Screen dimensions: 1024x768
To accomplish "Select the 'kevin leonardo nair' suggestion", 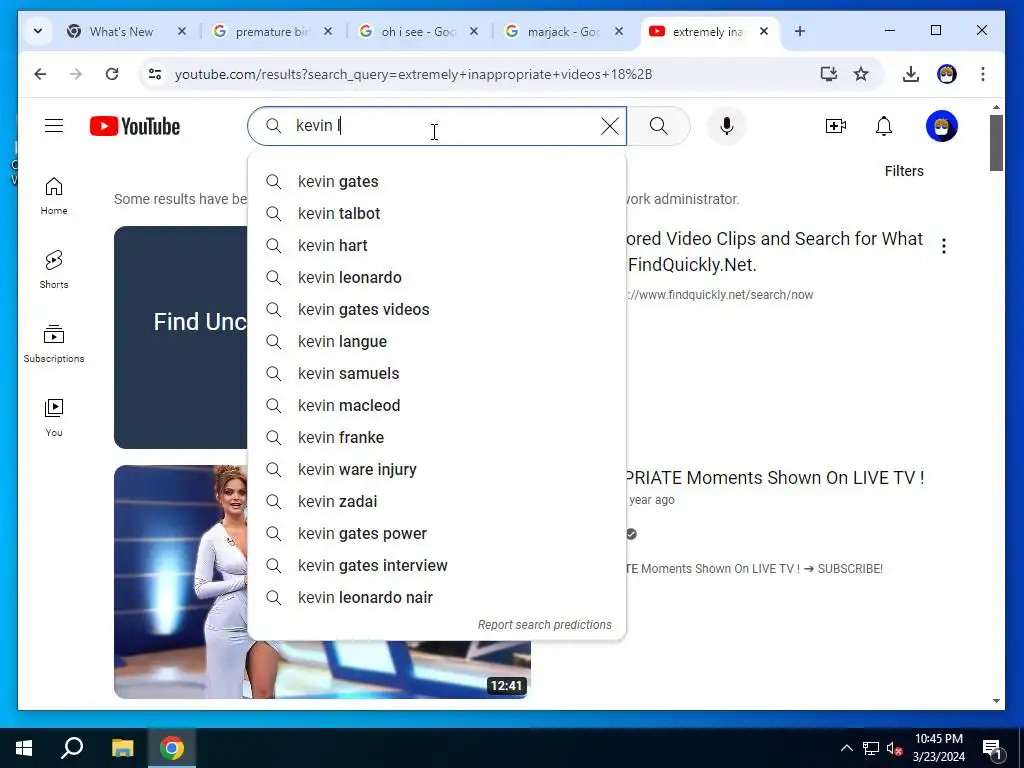I will pos(437,598).
